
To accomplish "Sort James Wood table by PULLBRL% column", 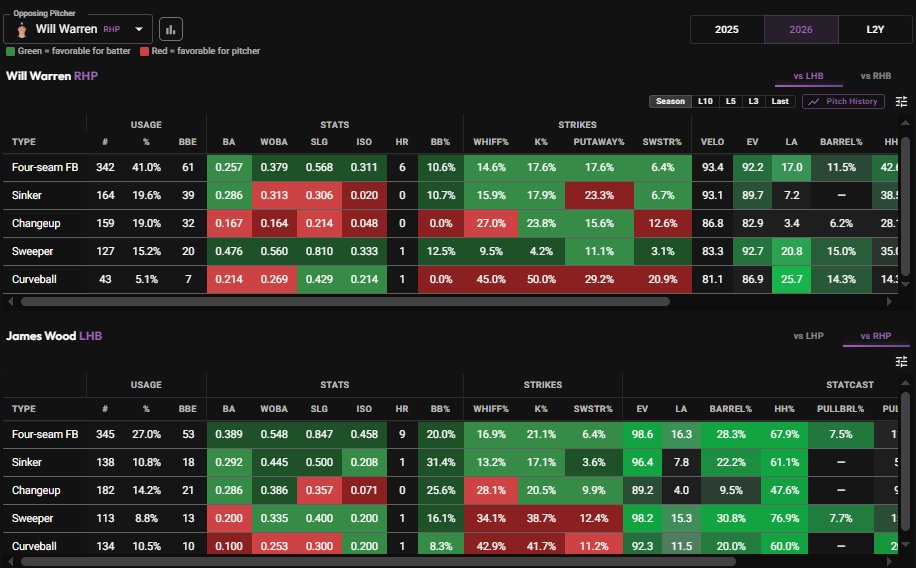I will pos(840,409).
